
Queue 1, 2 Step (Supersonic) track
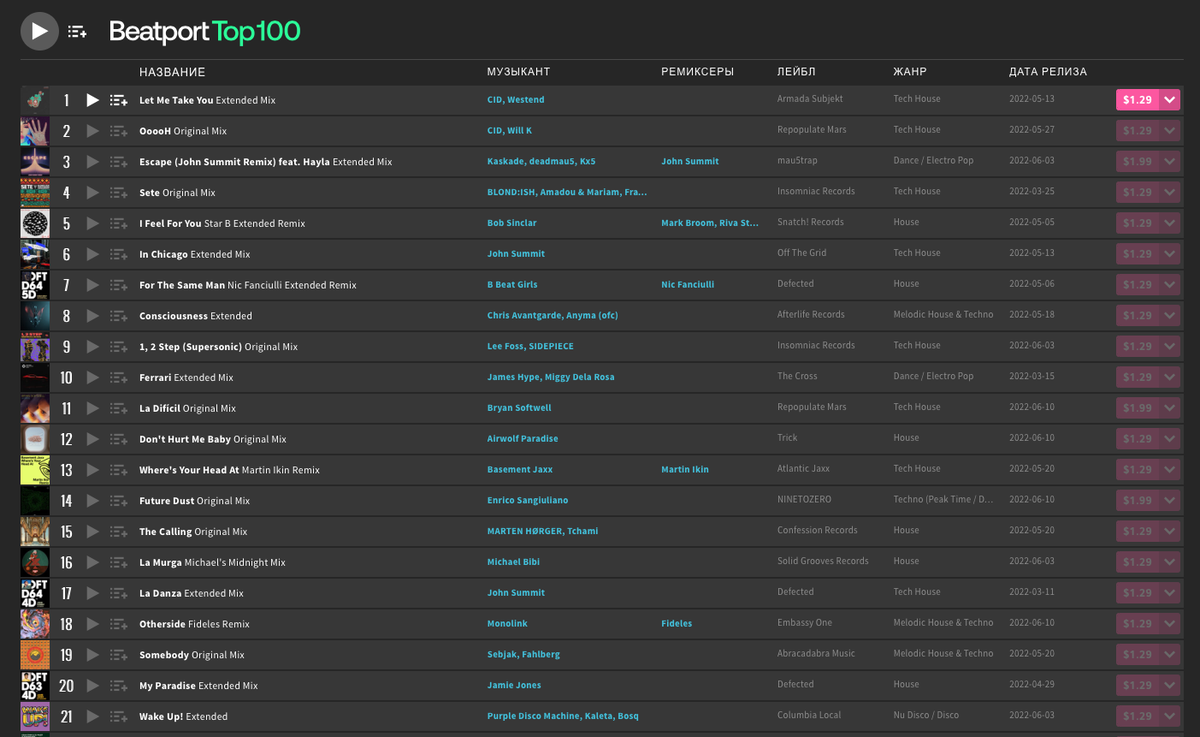[x=119, y=347]
